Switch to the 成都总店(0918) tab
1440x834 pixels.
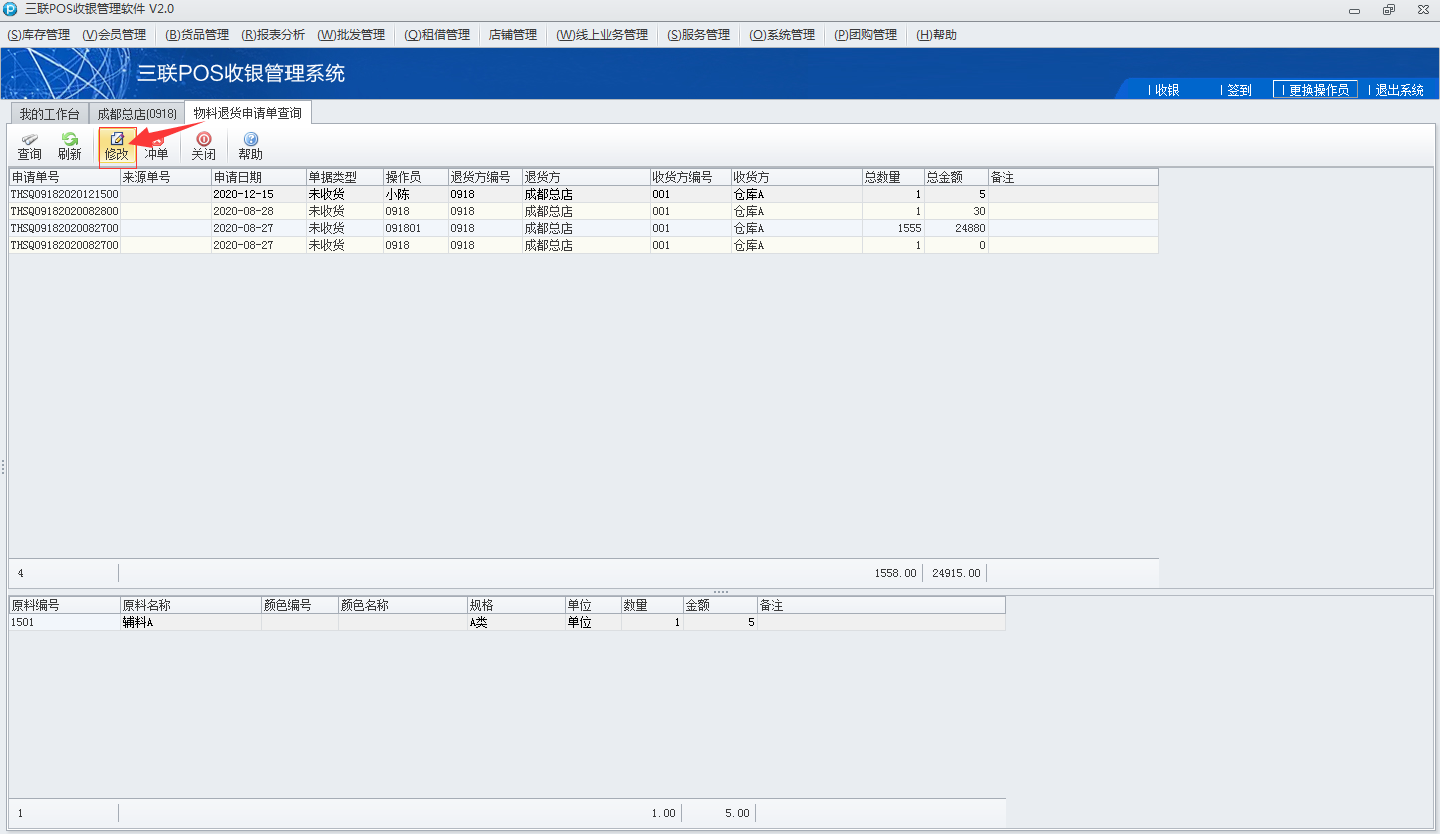pos(137,114)
